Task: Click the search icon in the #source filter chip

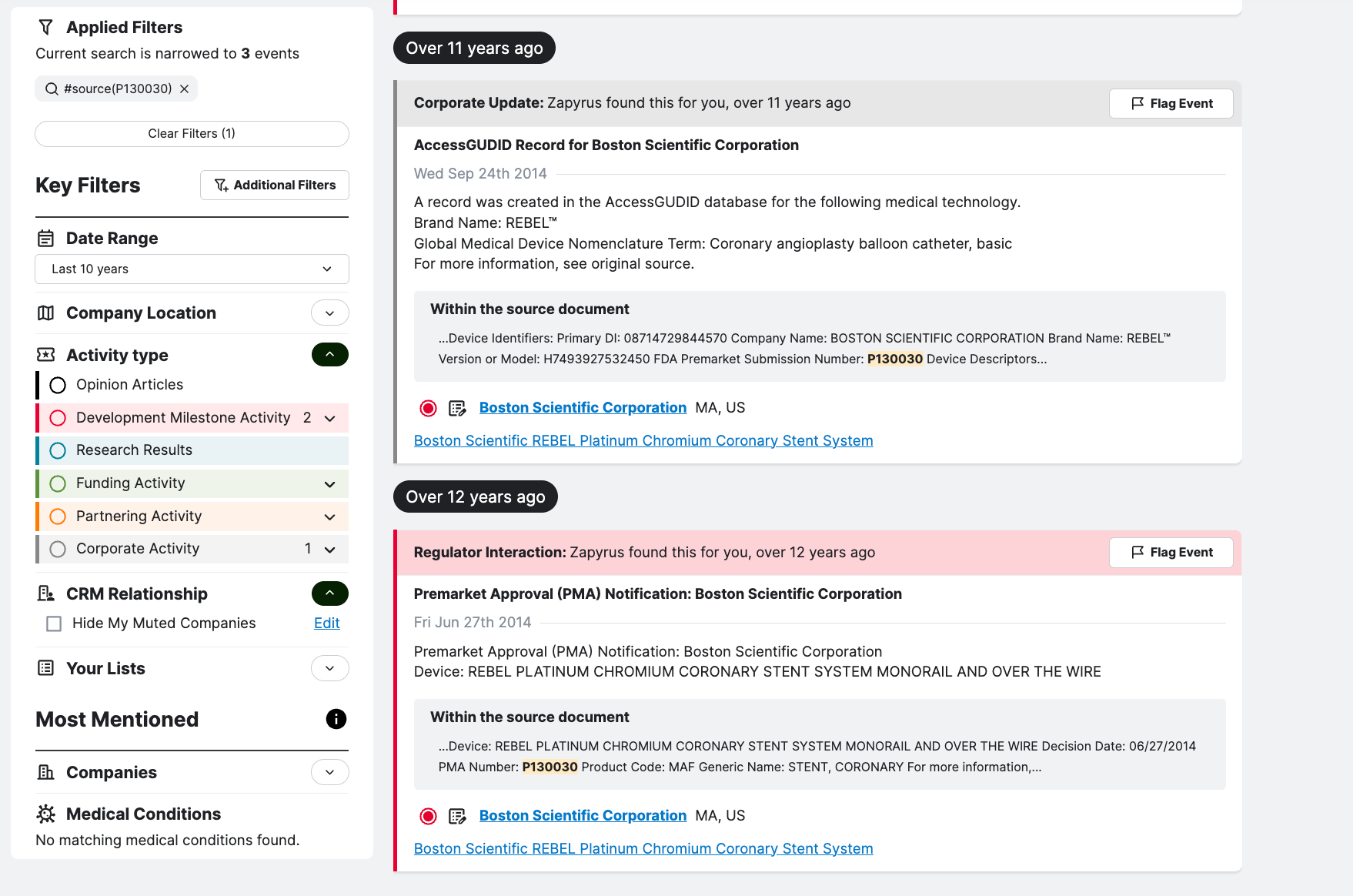Action: click(52, 89)
